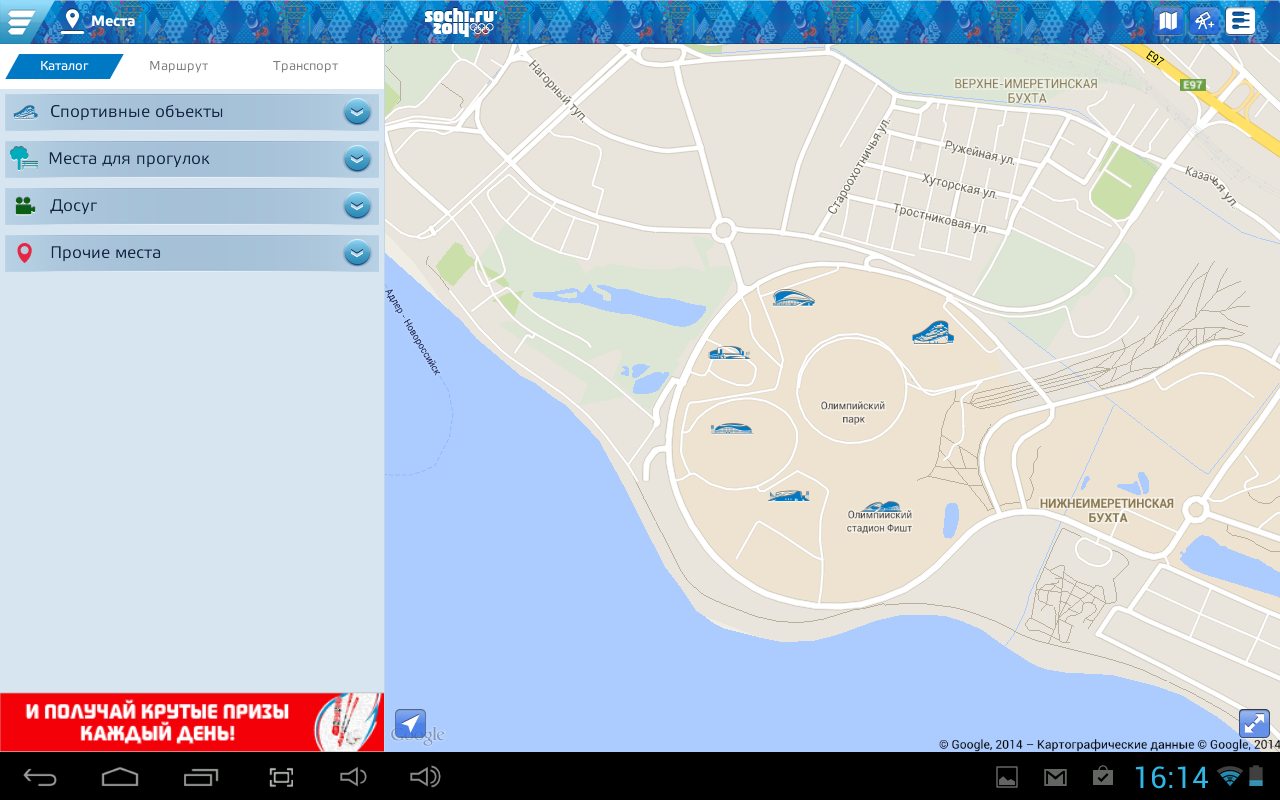Select the northernmost arena icon on map
This screenshot has width=1280, height=800.
[793, 297]
